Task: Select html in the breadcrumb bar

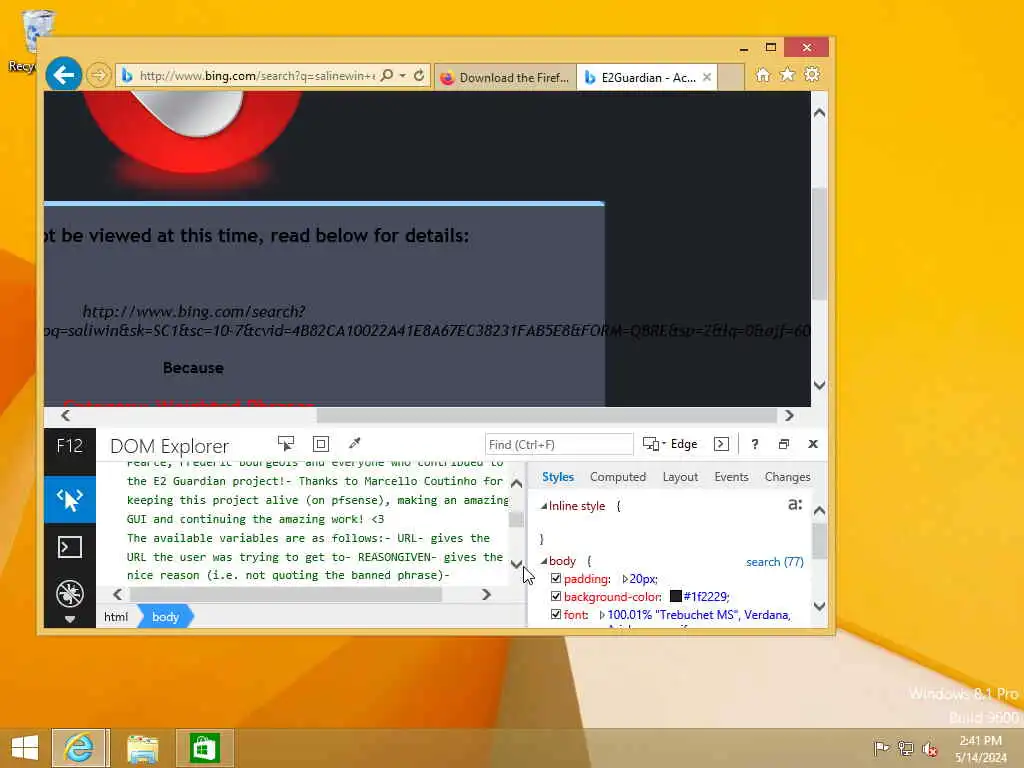Action: (x=116, y=616)
